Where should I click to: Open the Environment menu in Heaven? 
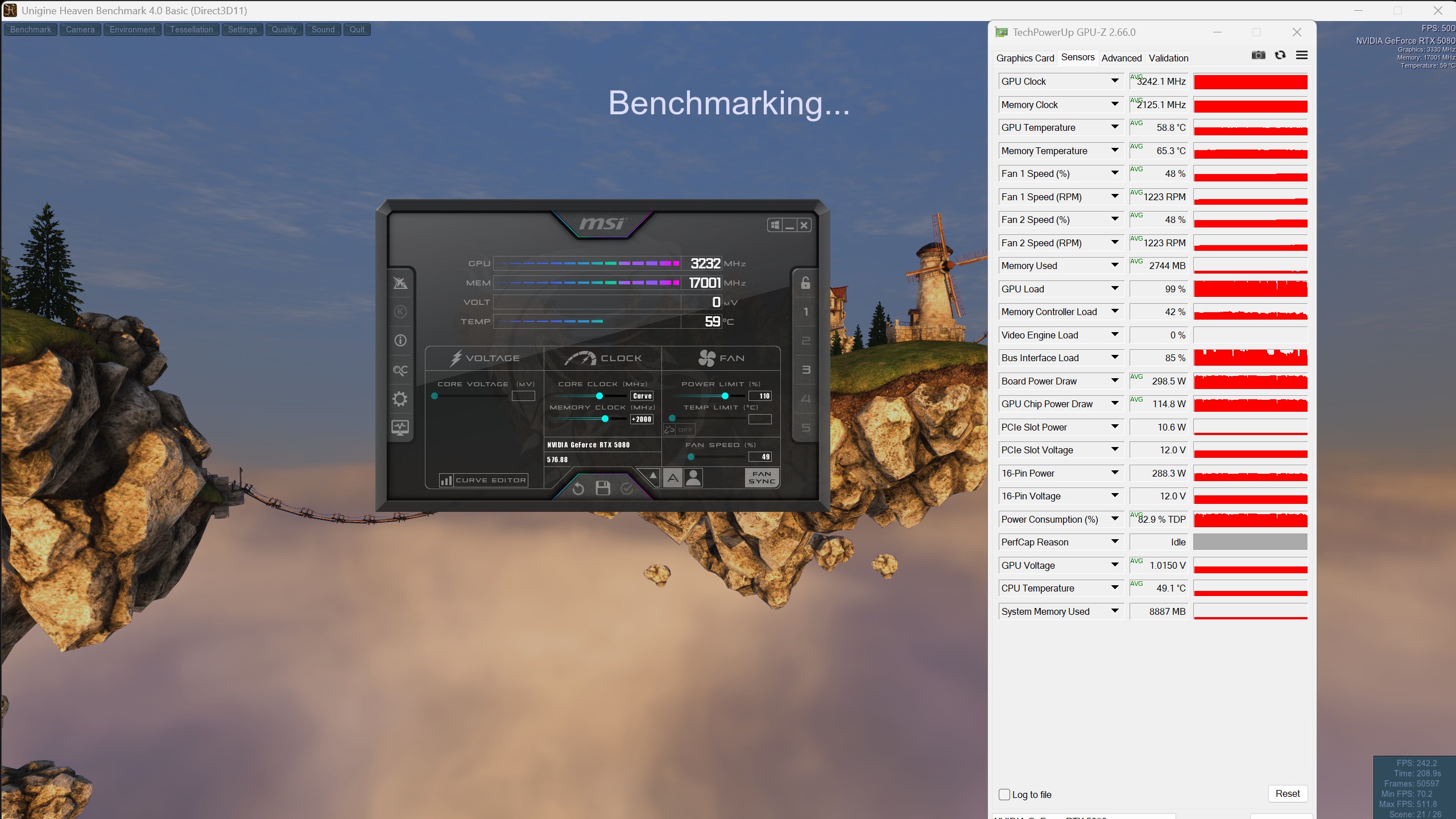coord(133,30)
